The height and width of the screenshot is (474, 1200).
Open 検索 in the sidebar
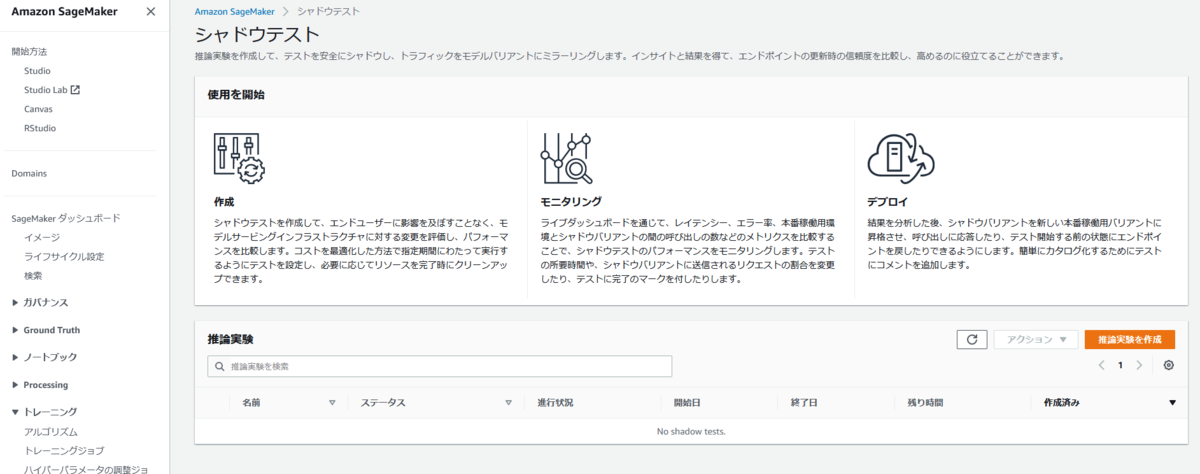click(x=33, y=275)
